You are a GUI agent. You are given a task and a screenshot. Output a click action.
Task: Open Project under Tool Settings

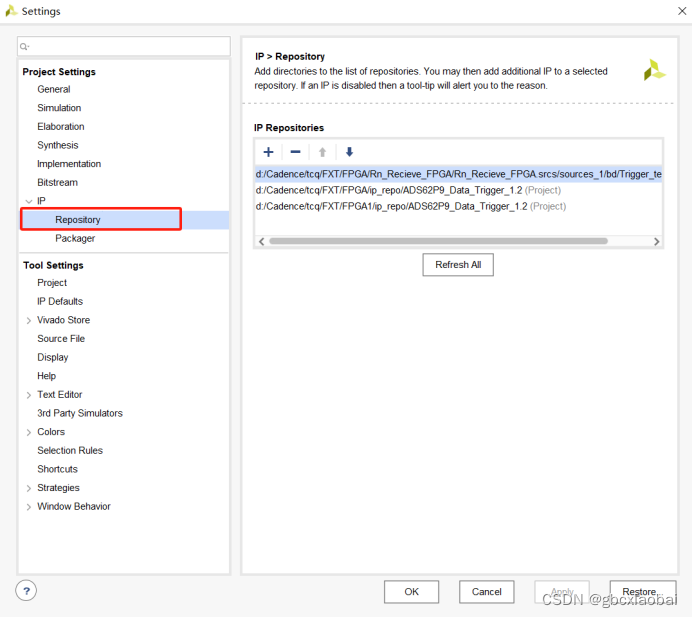click(x=52, y=283)
